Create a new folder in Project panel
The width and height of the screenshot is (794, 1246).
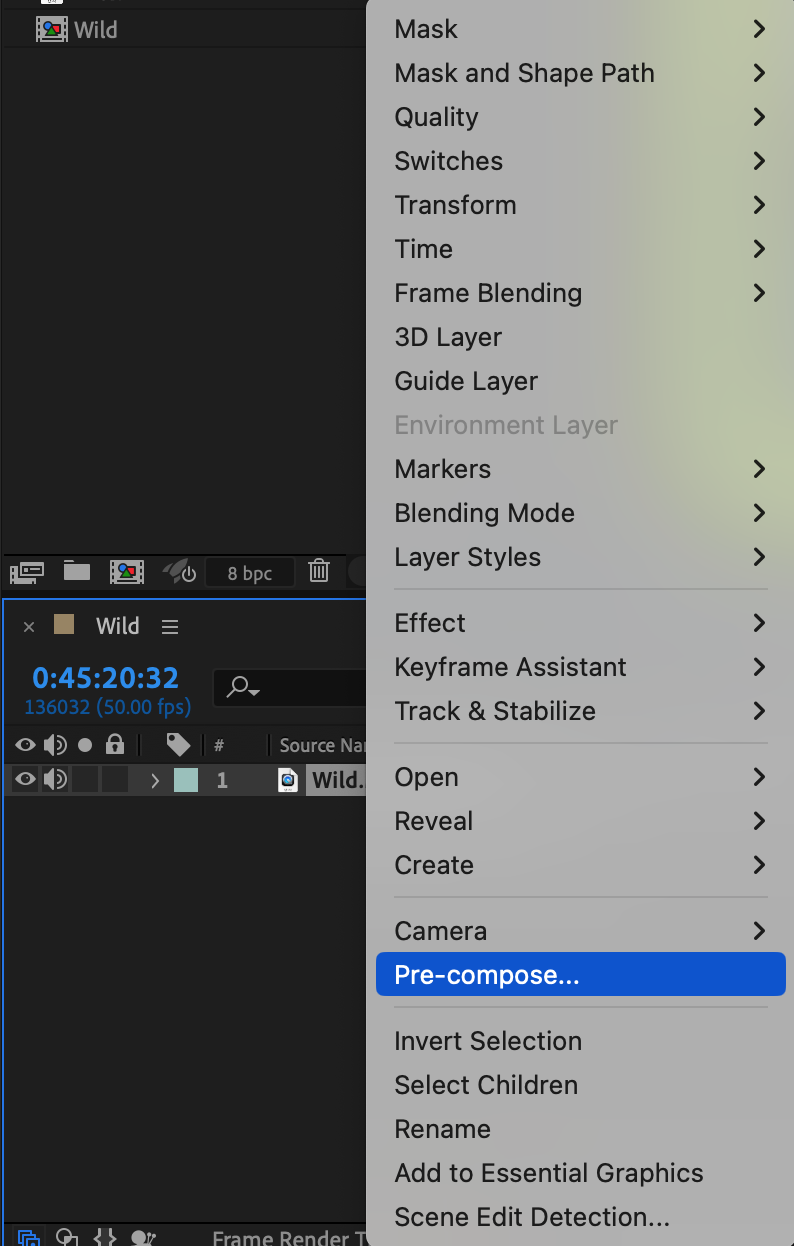pos(77,572)
